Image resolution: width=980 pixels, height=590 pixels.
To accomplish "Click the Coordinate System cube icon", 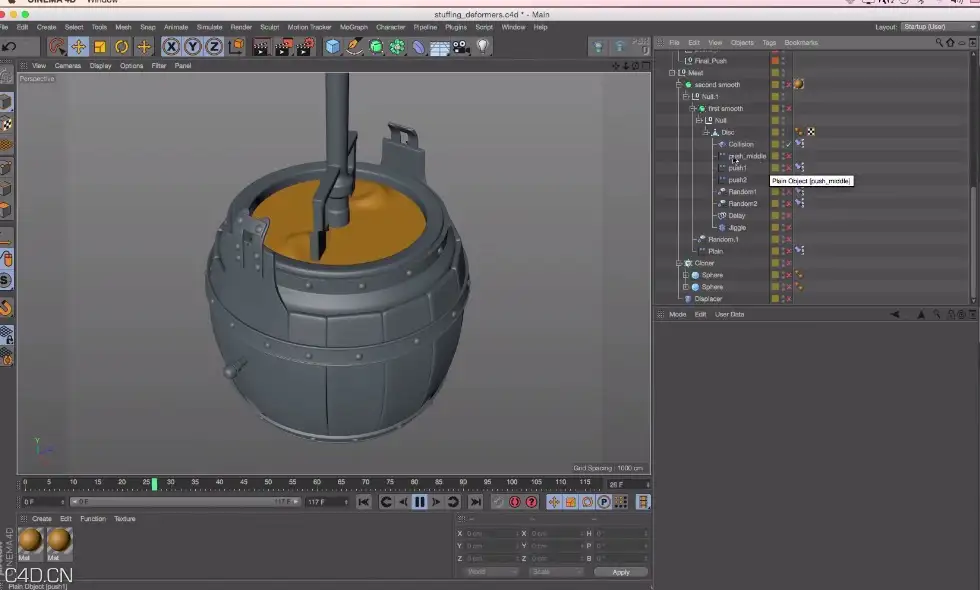I will [x=236, y=47].
